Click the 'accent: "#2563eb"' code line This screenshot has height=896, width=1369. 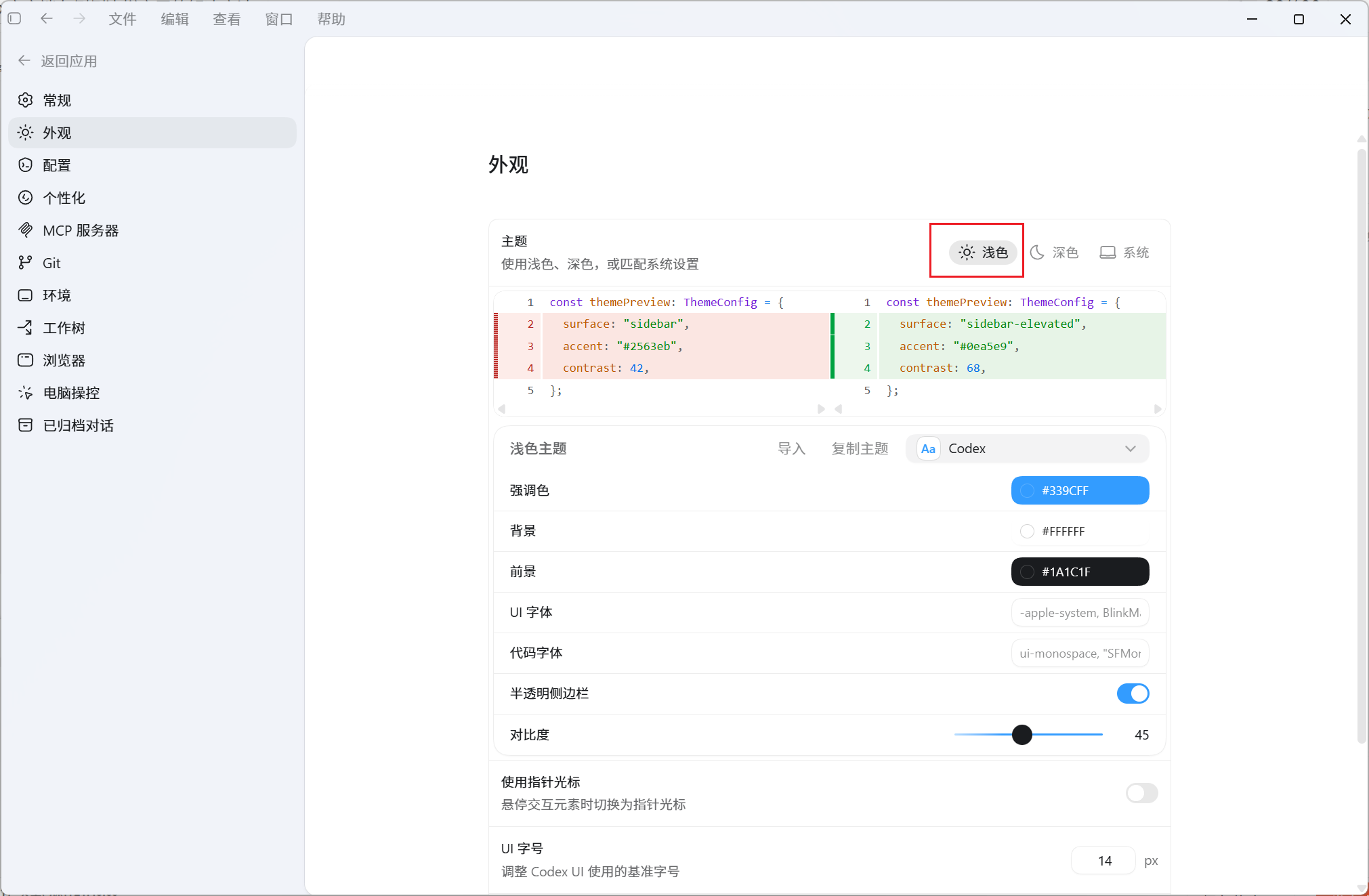coord(623,346)
